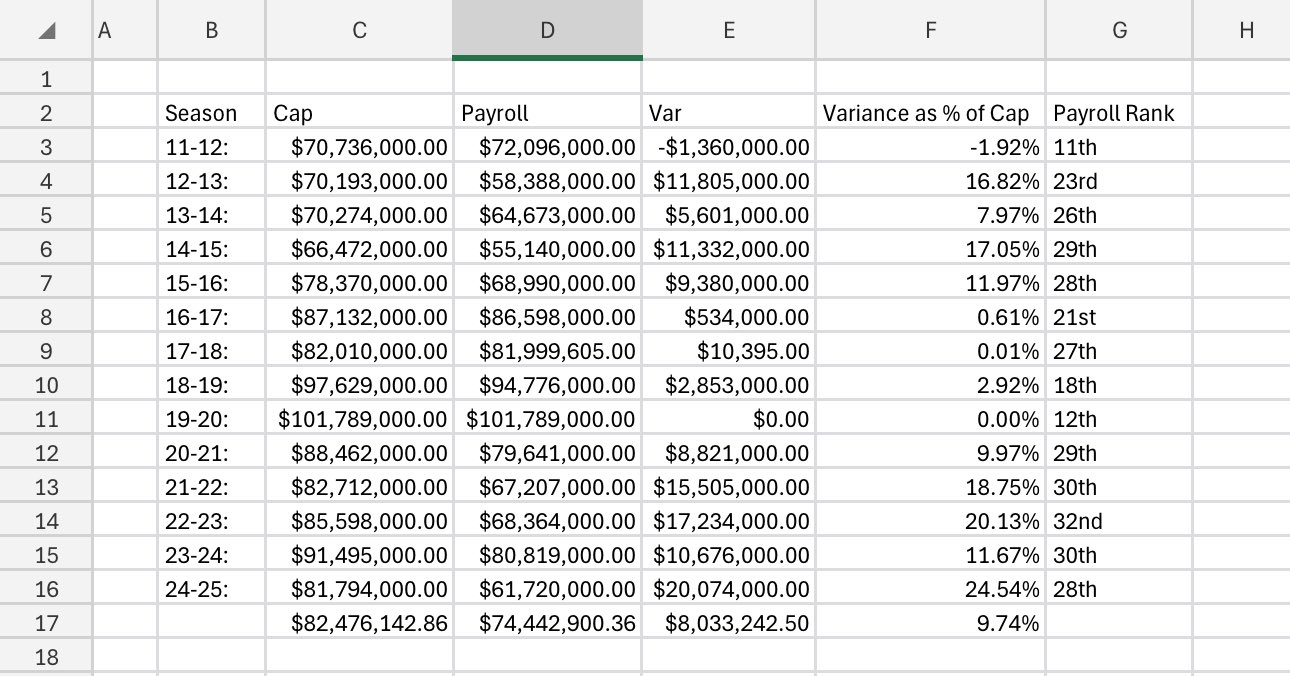The height and width of the screenshot is (676, 1290).
Task: Click payroll rank 26th
Action: (1119, 215)
